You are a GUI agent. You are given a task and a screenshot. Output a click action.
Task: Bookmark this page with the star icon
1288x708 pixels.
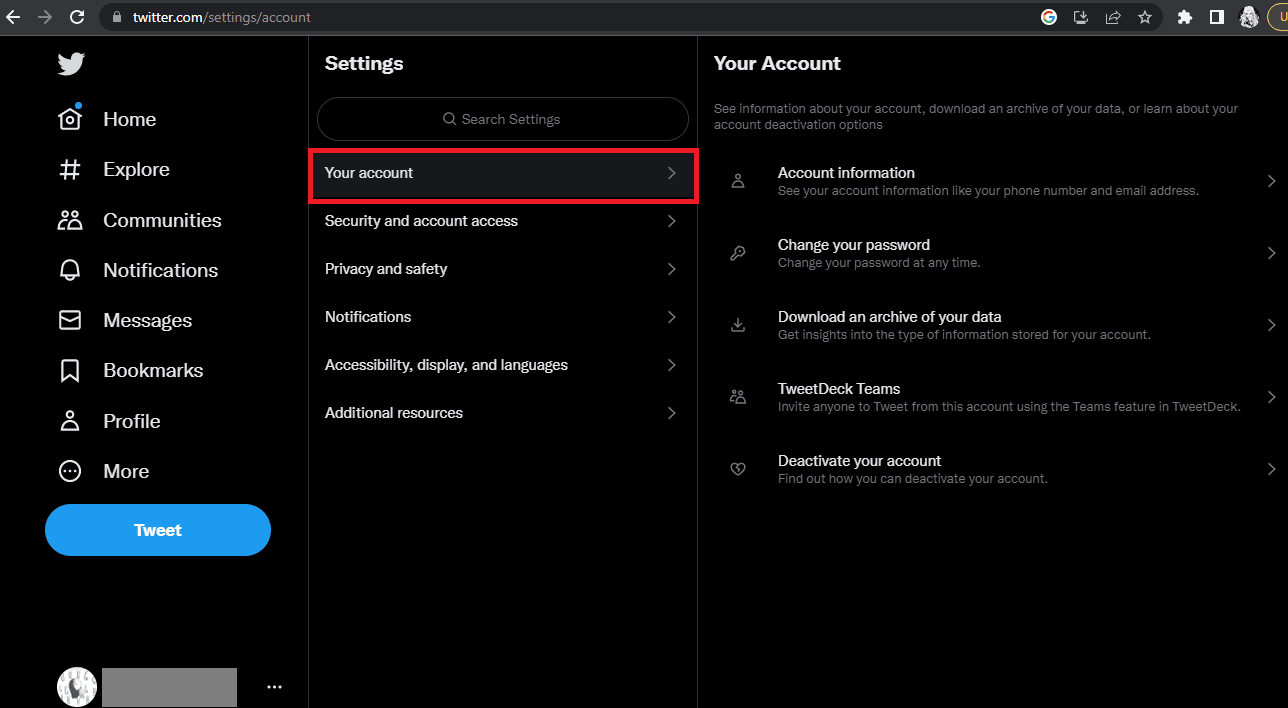pos(1145,17)
